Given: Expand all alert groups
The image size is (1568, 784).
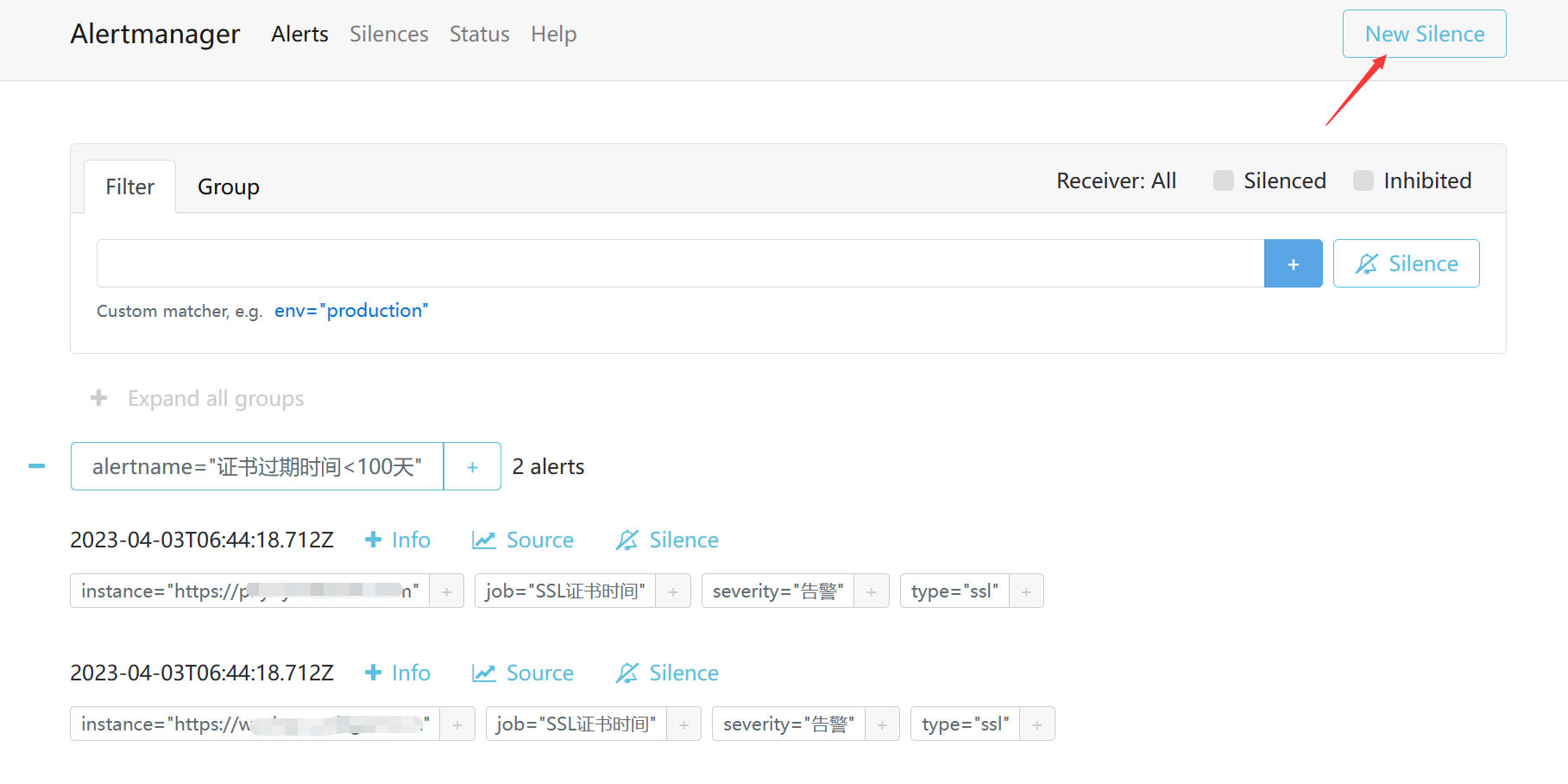Looking at the screenshot, I should 198,398.
